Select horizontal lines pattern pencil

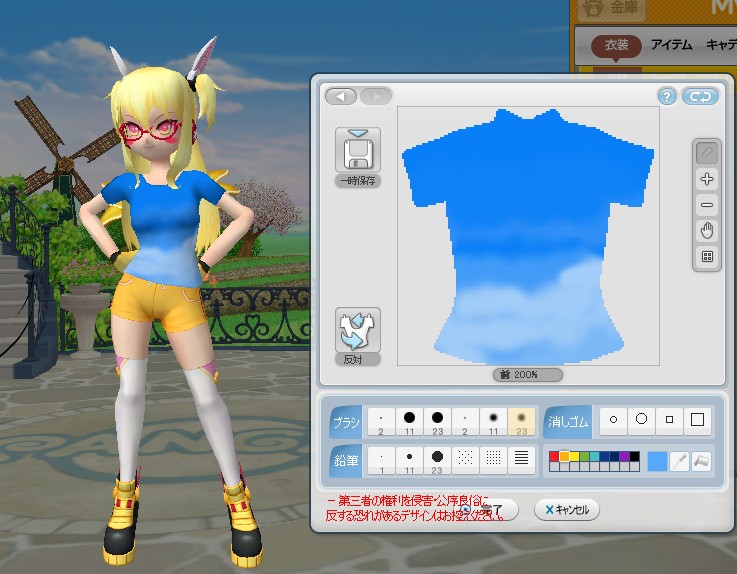click(521, 460)
